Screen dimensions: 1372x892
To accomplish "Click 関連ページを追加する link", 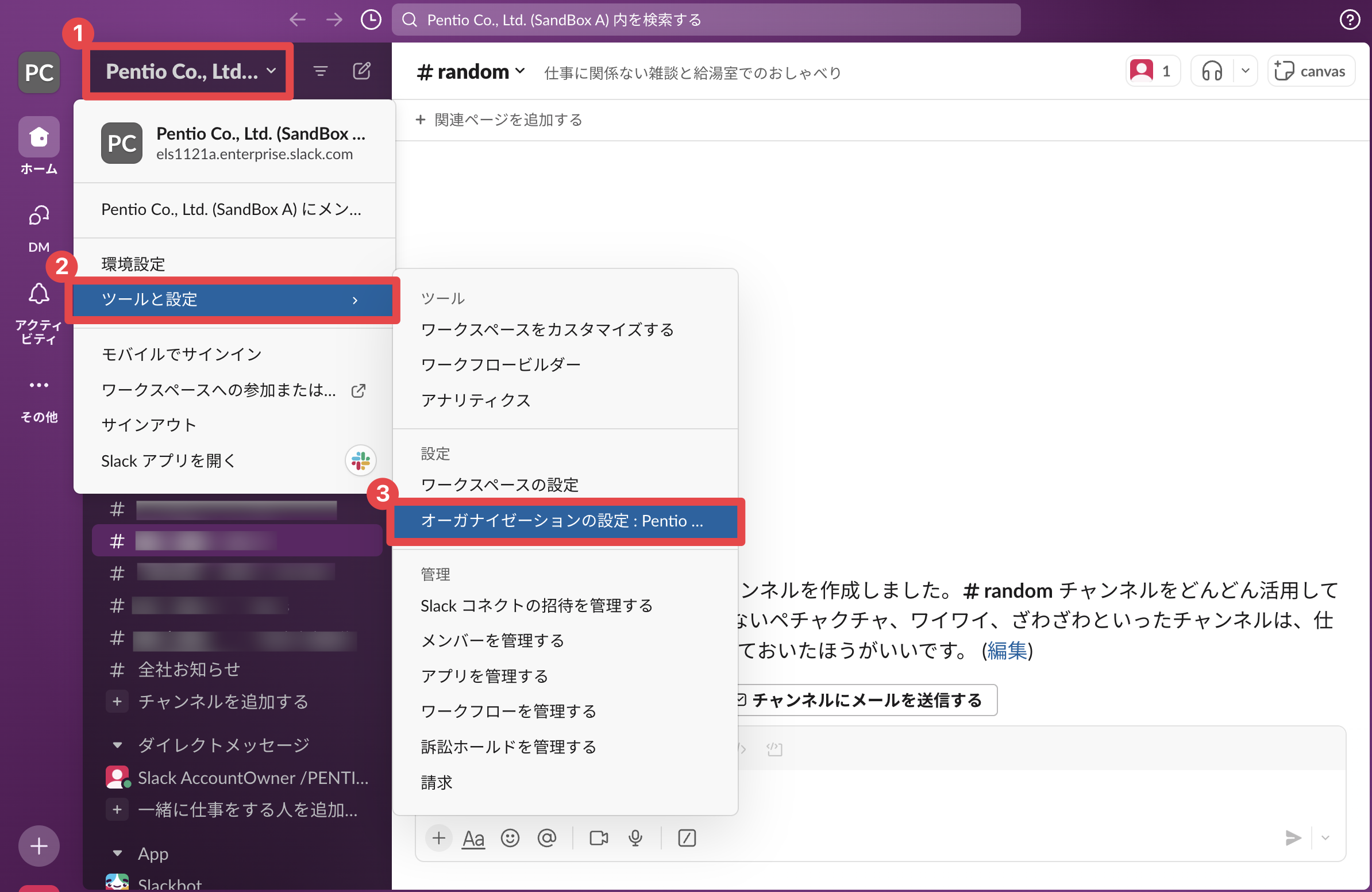I will tap(499, 120).
